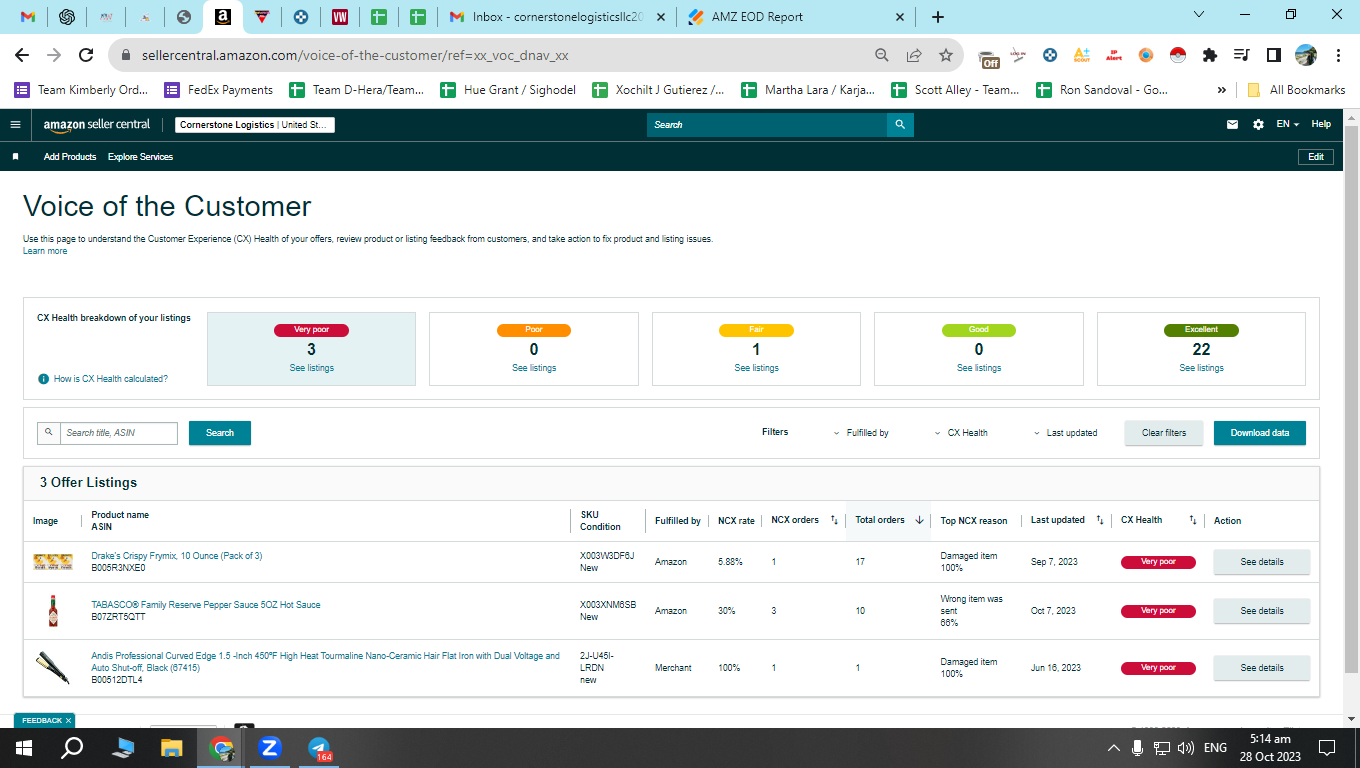Viewport: 1360px width, 768px height.
Task: Sort by Total orders arrow
Action: [x=919, y=520]
